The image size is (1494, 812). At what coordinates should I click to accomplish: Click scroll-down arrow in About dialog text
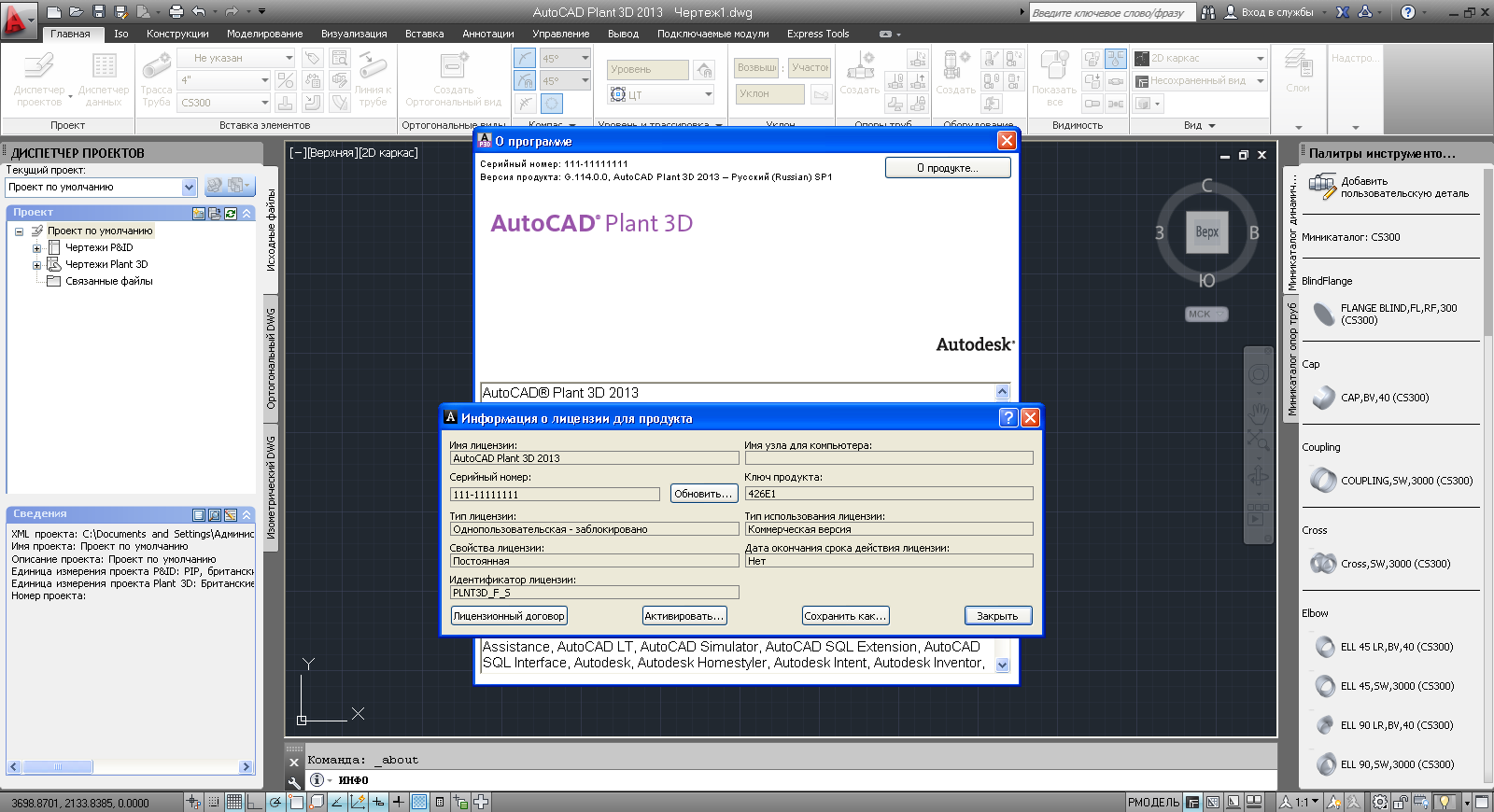(1003, 665)
